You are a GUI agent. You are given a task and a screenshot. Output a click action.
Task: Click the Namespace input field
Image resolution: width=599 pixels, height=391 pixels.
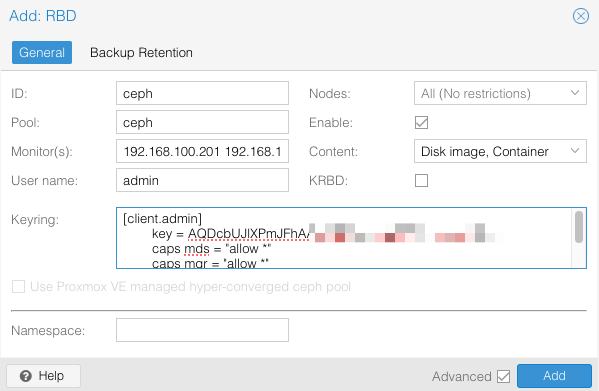pos(202,330)
